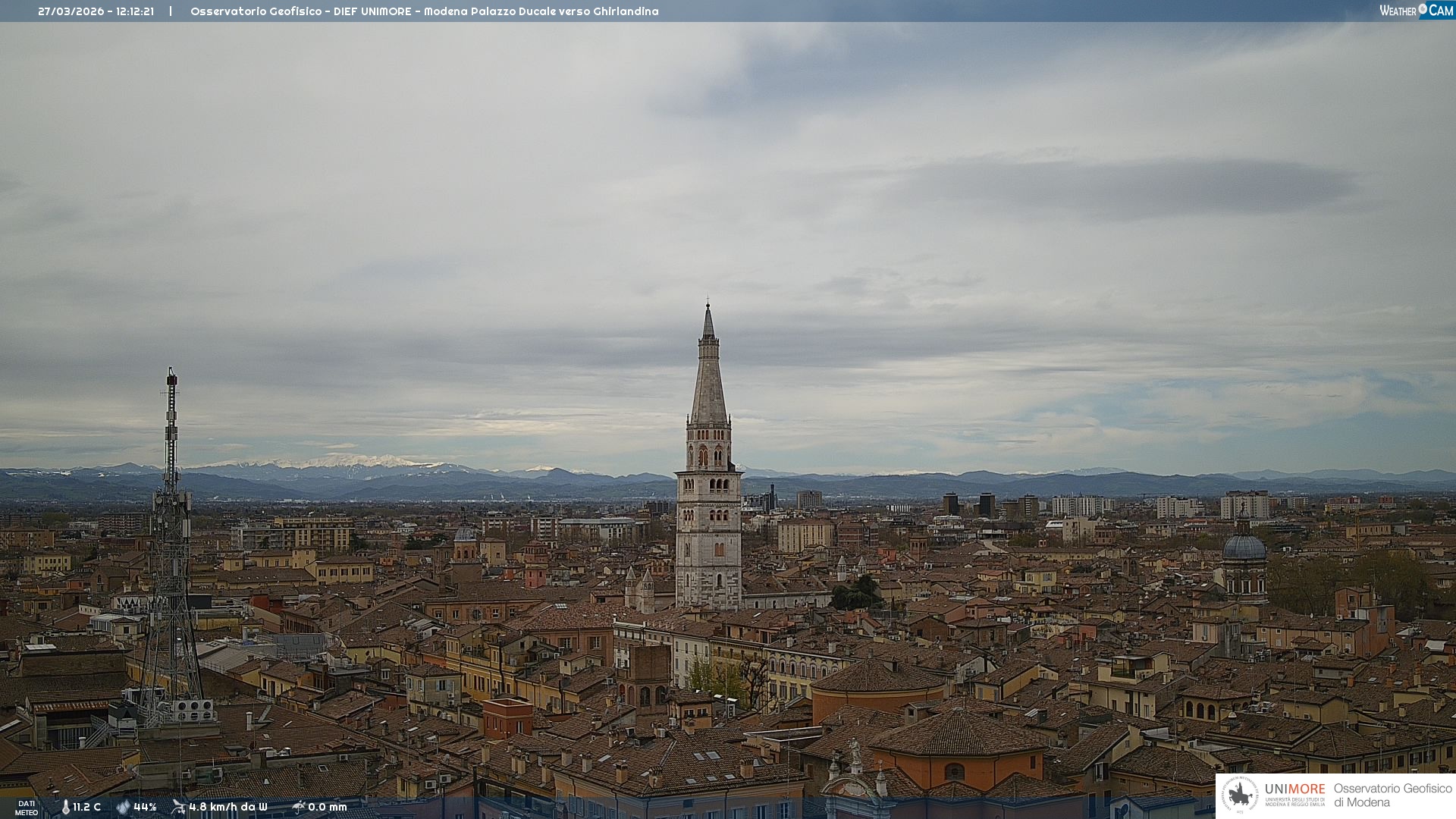Click the 0.0 mm rainfall value
The image size is (1456, 819).
pos(327,807)
